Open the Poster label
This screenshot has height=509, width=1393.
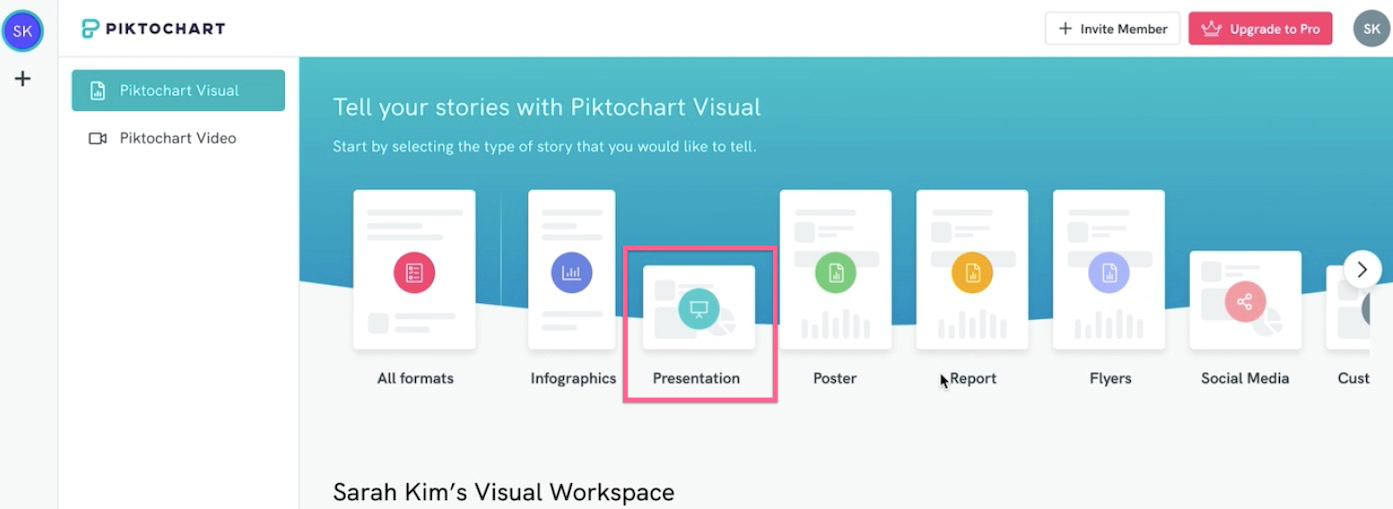pos(835,379)
